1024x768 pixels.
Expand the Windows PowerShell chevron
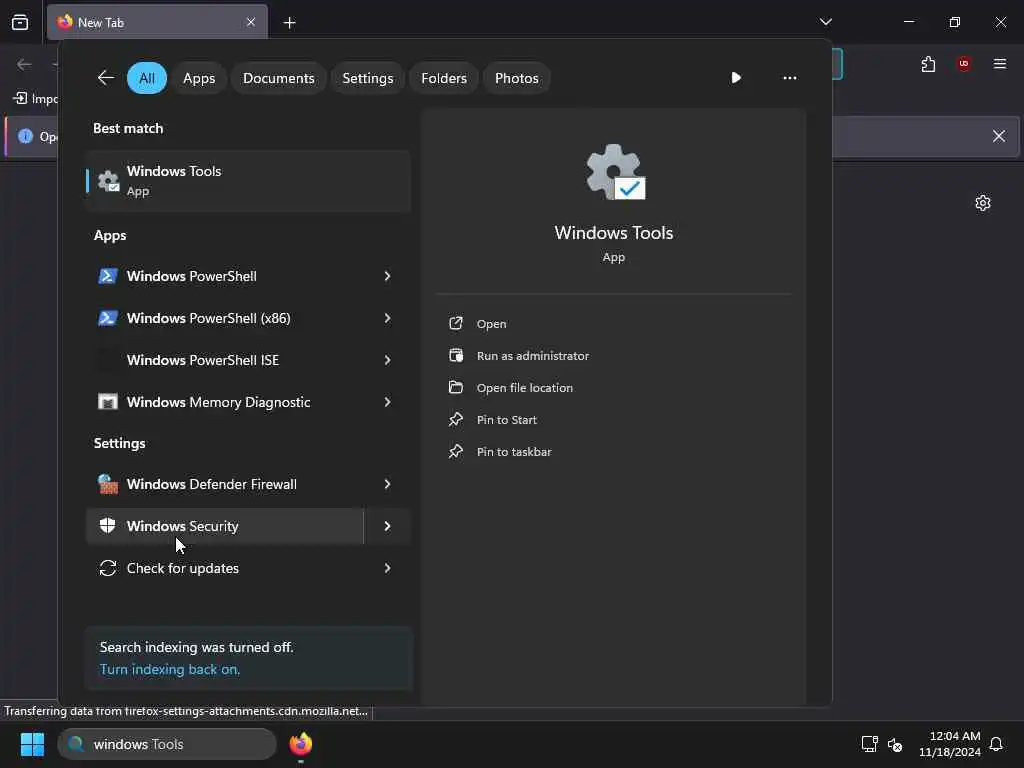coord(387,276)
